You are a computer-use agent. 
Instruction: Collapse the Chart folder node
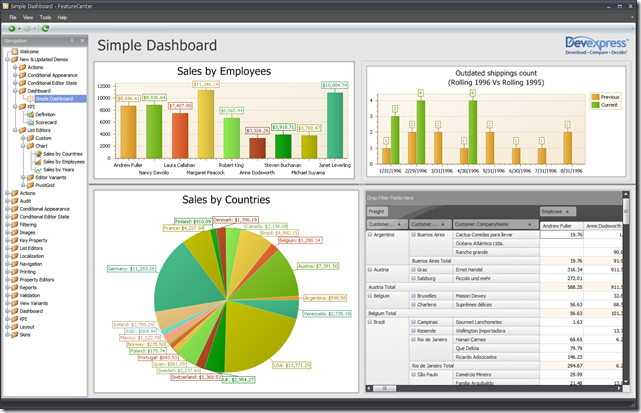coord(23,146)
